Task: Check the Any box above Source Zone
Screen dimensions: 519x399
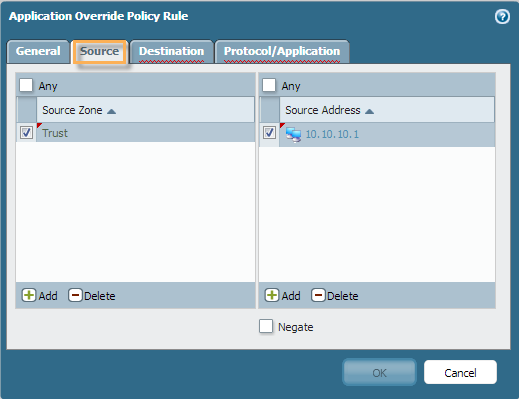Action: (x=26, y=85)
